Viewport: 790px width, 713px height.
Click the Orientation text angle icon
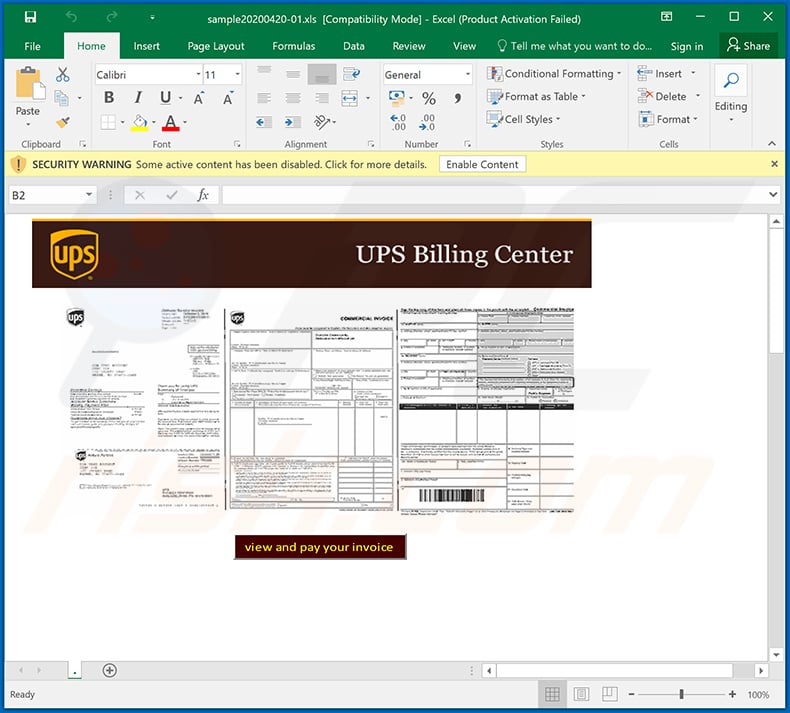(321, 122)
